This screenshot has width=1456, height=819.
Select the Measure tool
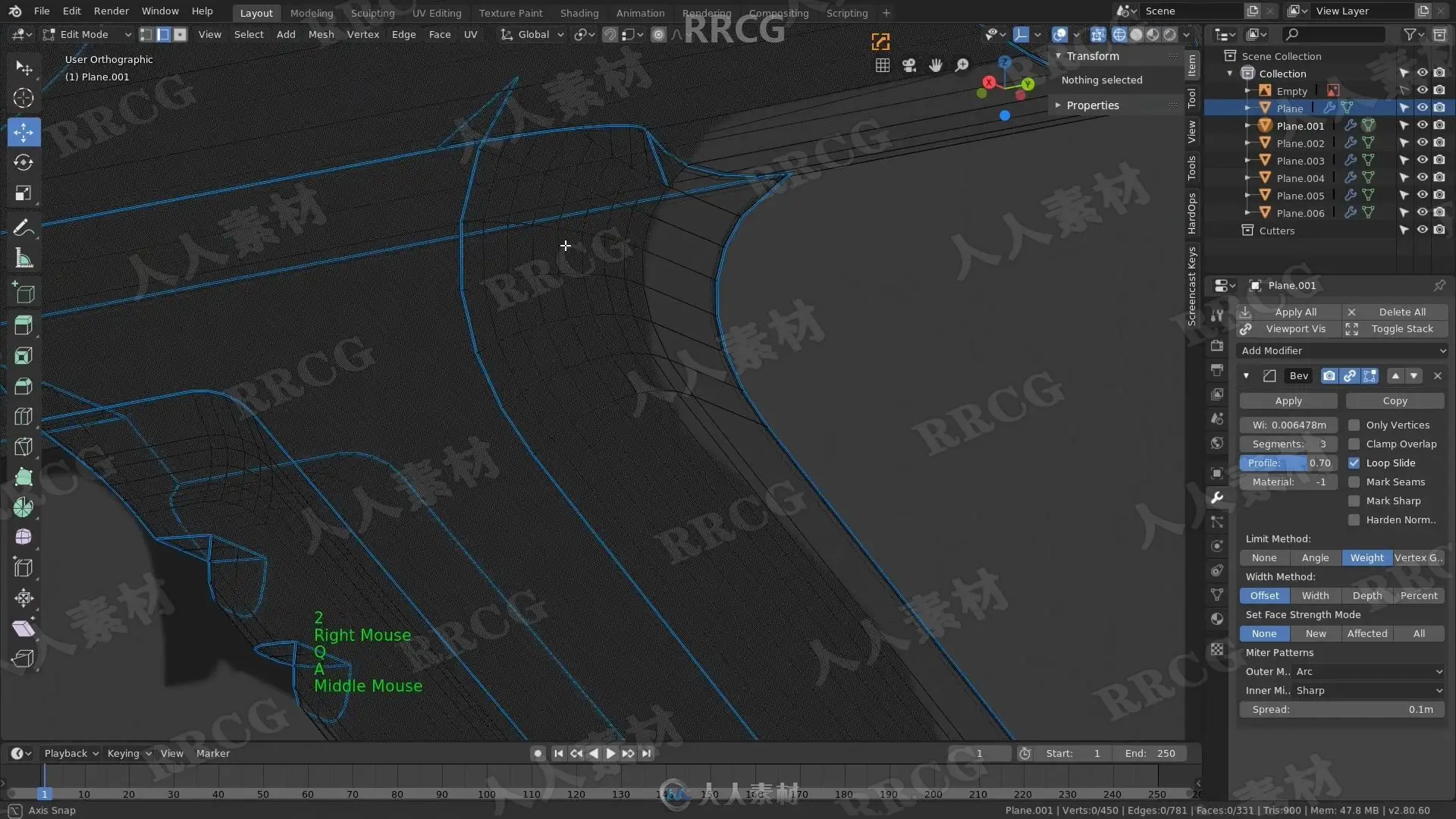(x=24, y=259)
